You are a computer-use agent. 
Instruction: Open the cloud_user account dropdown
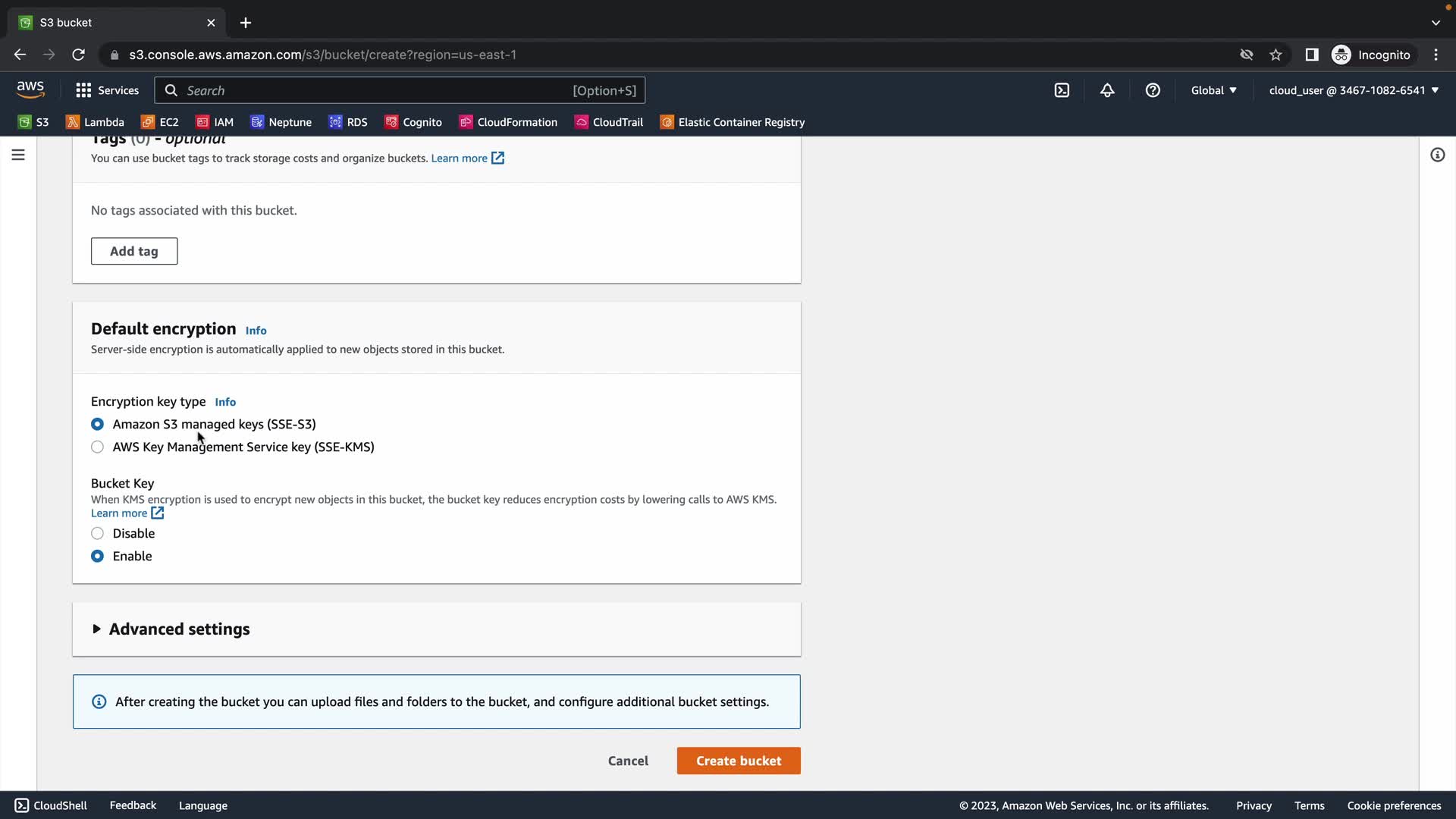1354,90
